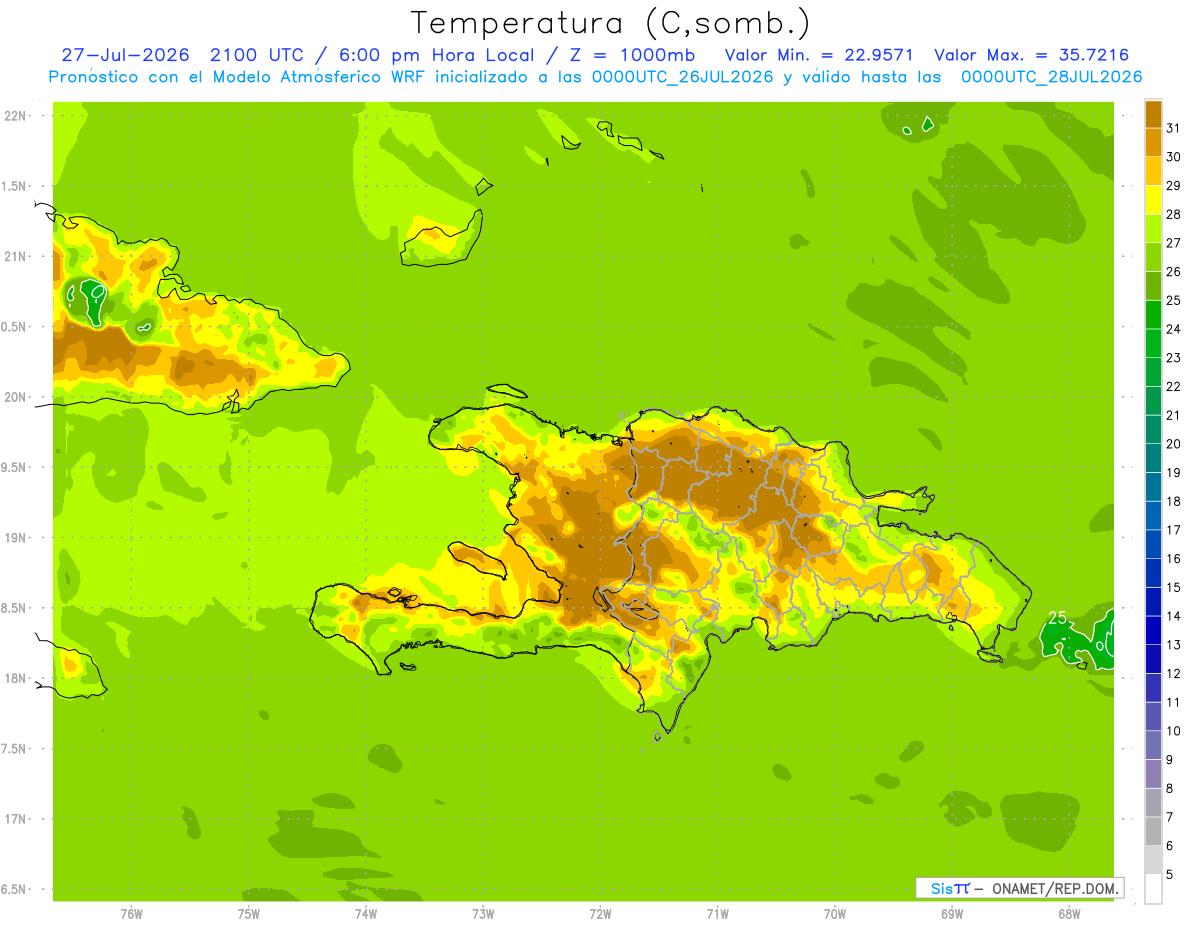
Task: Click the "17N" latitude label
Action: pyautogui.click(x=14, y=819)
